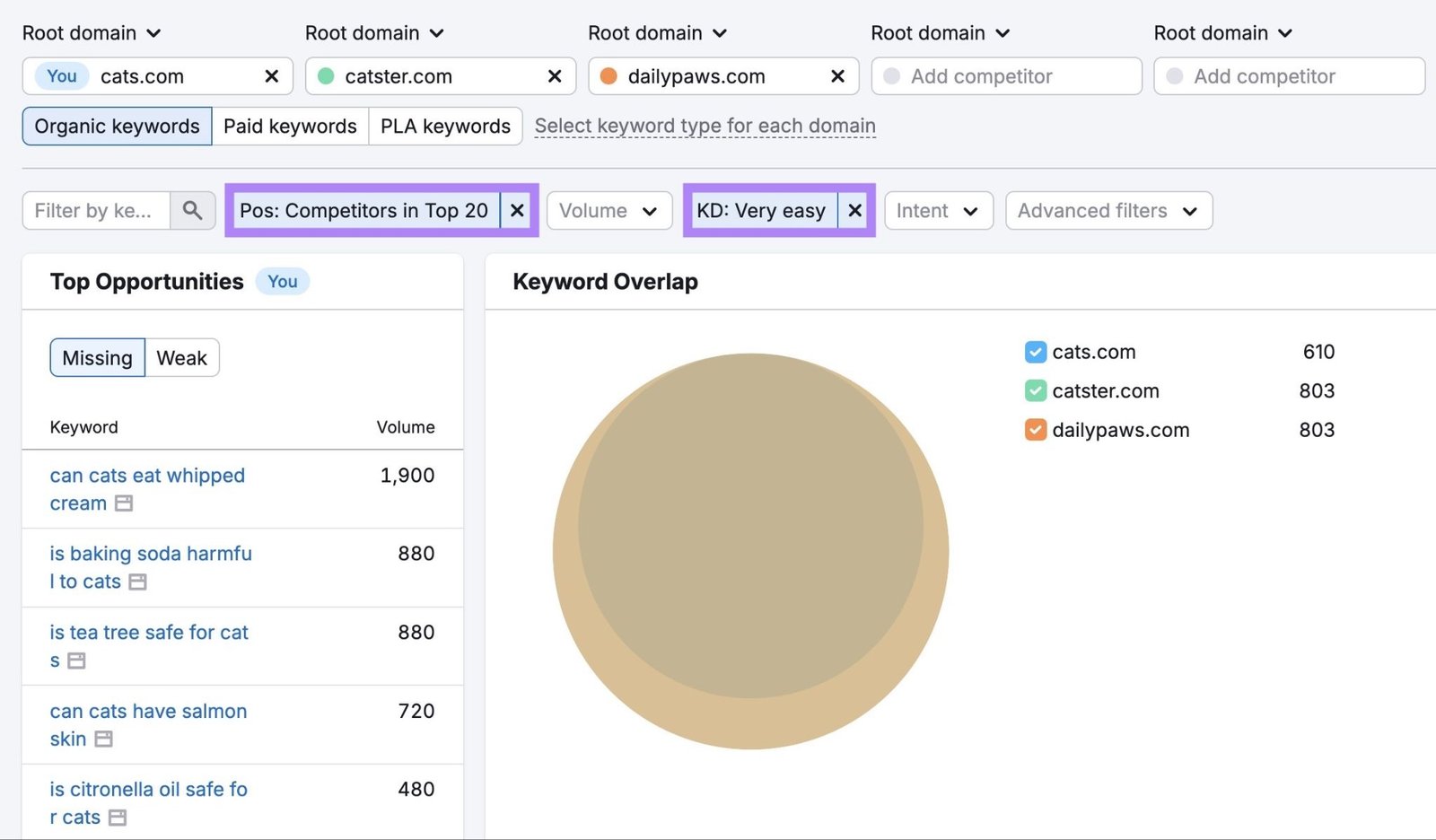Image resolution: width=1436 pixels, height=840 pixels.
Task: Open keyword is baking soda harmful to cats
Action: click(151, 567)
